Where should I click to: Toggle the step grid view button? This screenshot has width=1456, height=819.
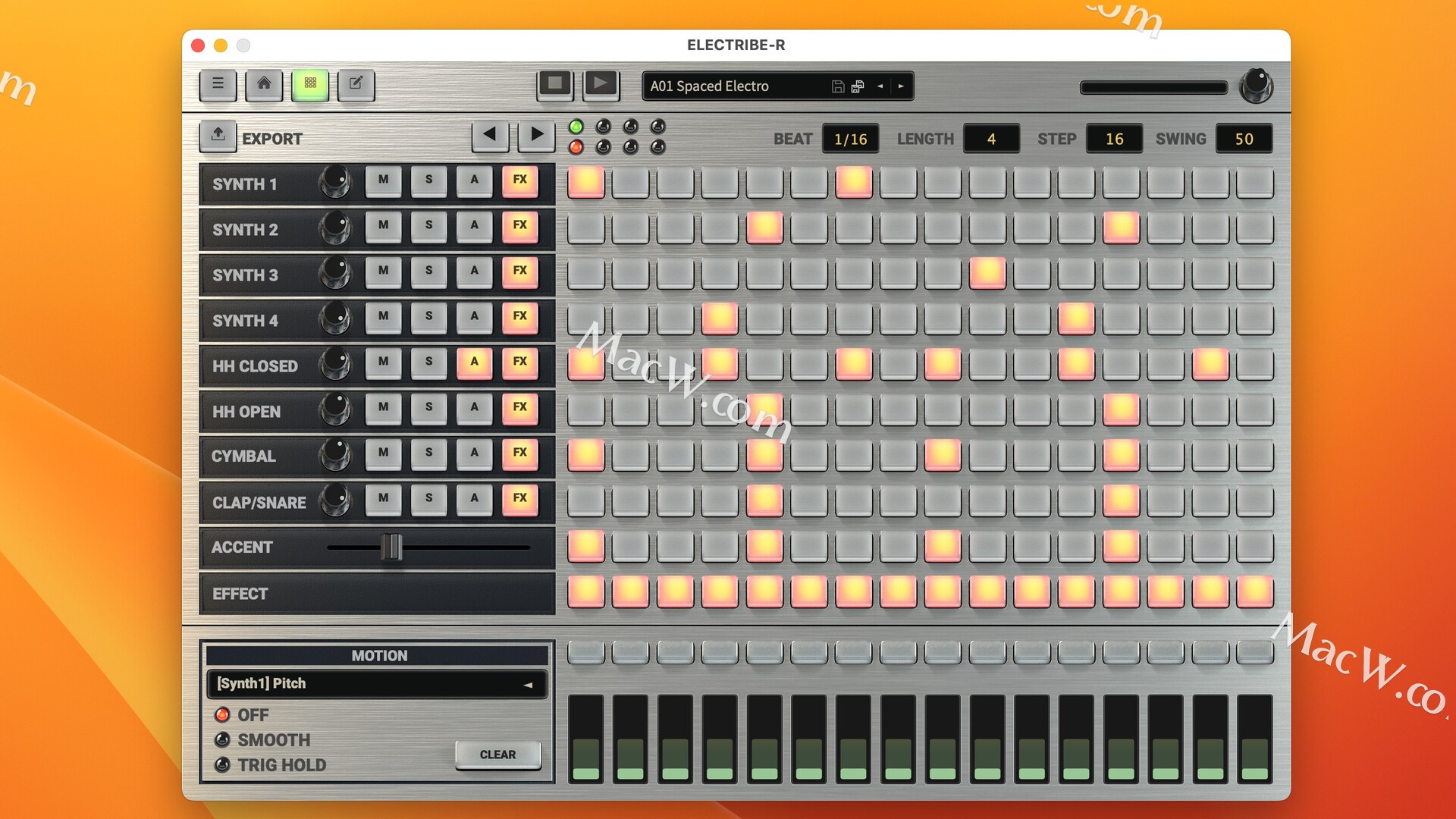310,84
